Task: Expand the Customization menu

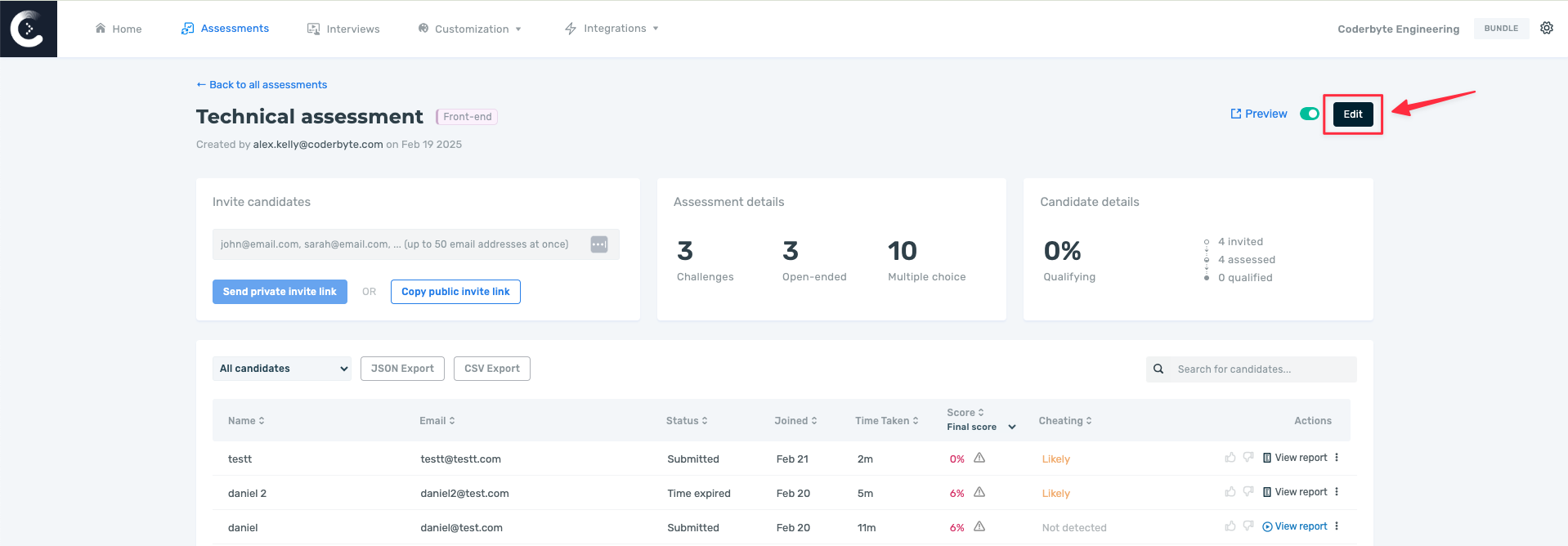Action: pos(471,29)
